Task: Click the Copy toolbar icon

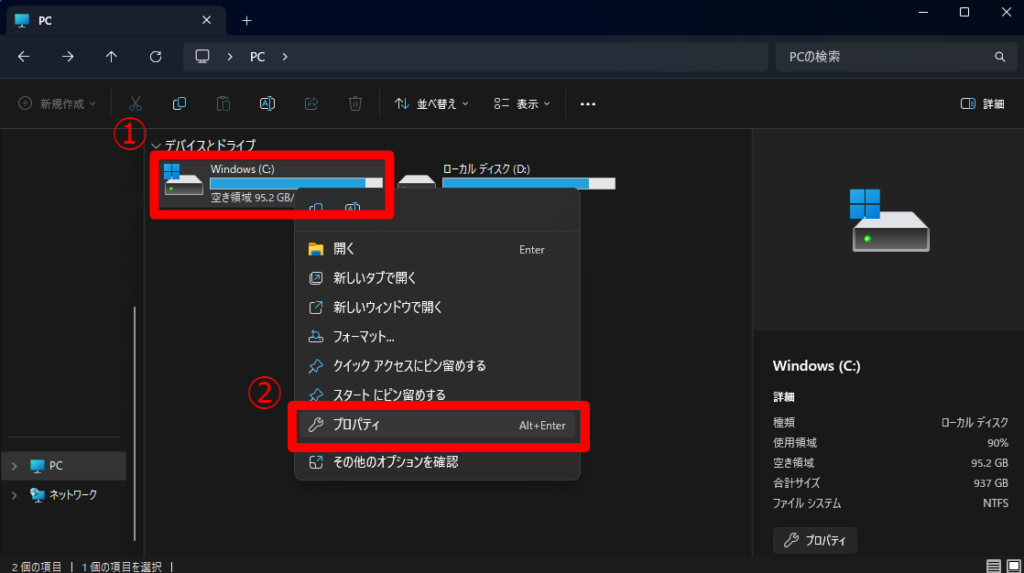Action: [179, 104]
